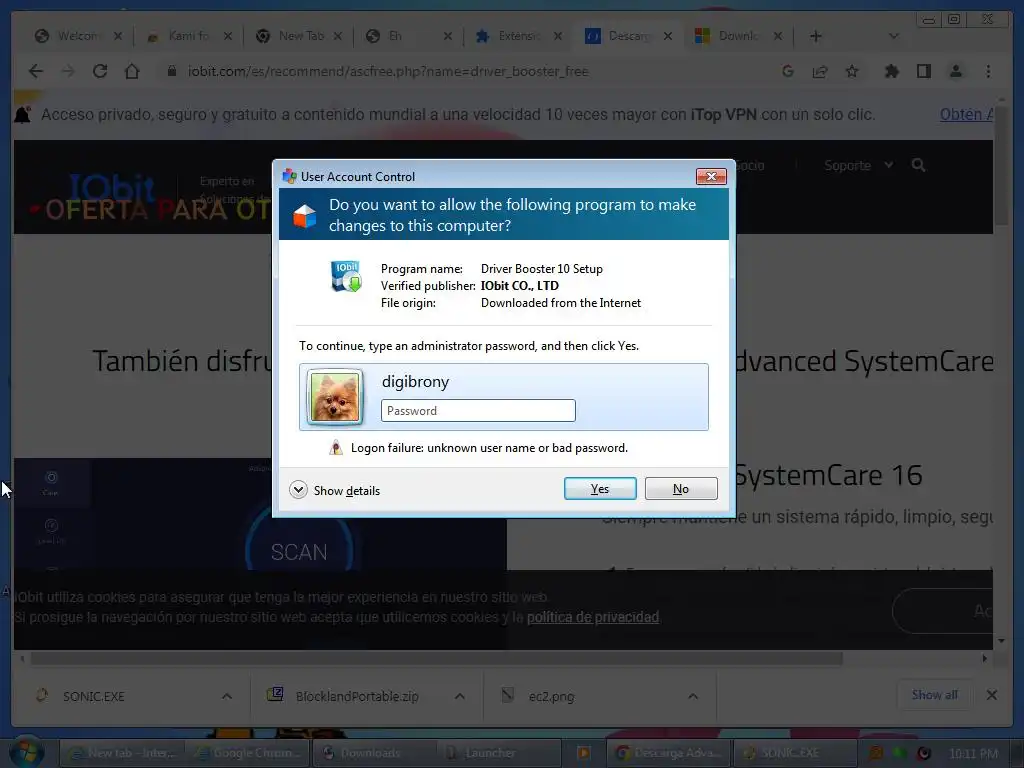Open a new Chrome tab with plus

point(816,36)
